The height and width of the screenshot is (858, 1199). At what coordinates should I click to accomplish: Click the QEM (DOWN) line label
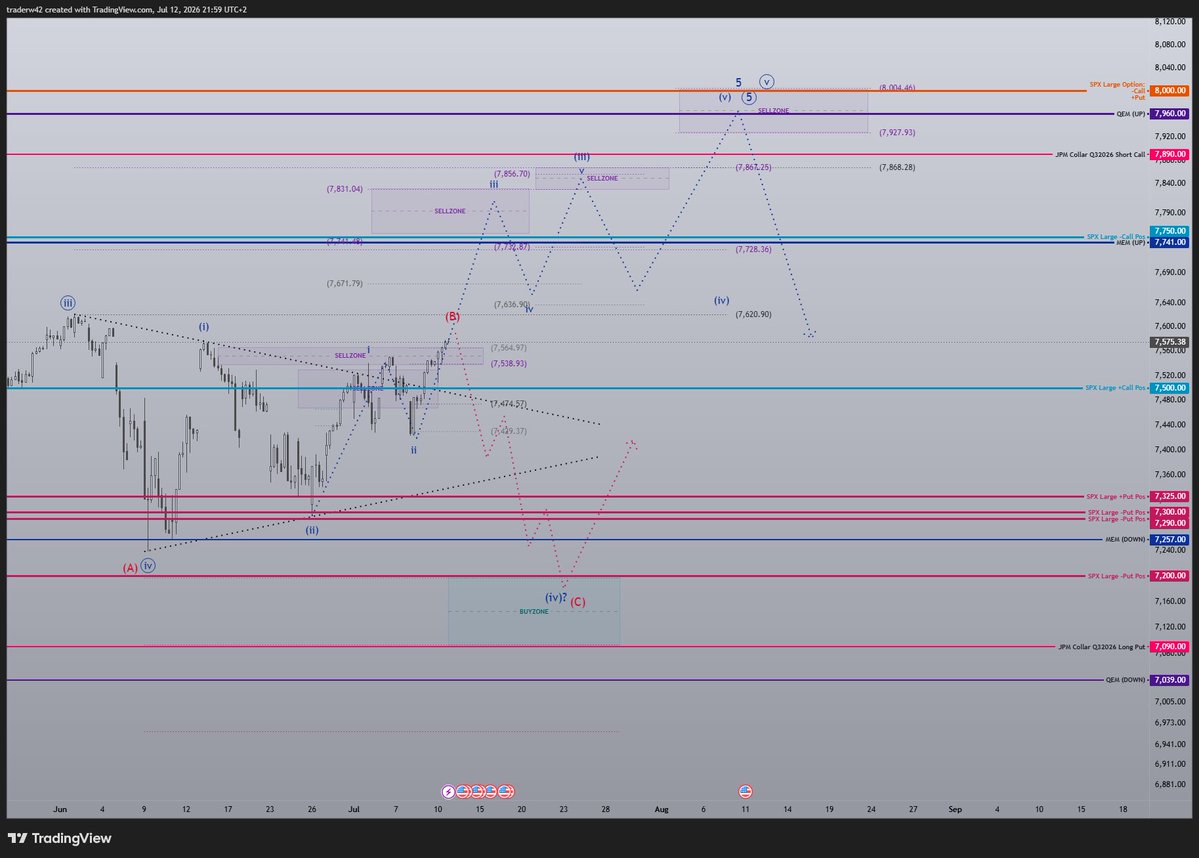1125,680
